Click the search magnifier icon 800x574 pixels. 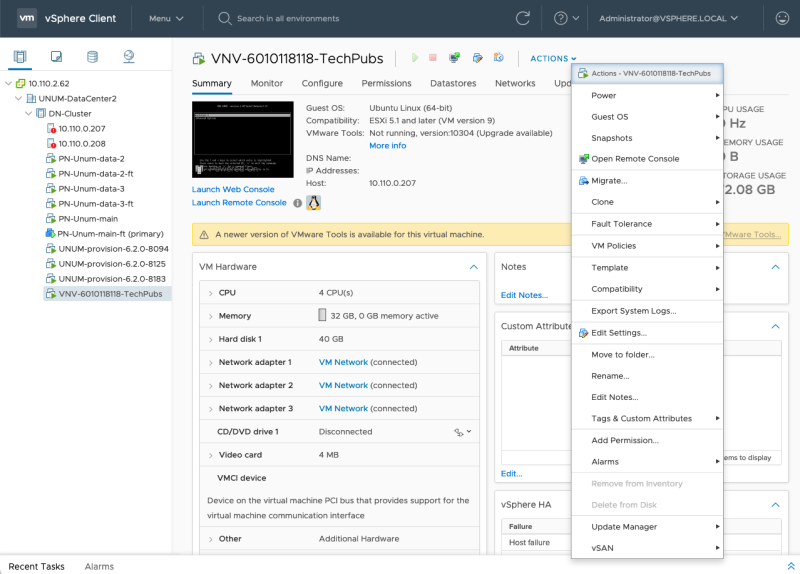click(x=224, y=18)
